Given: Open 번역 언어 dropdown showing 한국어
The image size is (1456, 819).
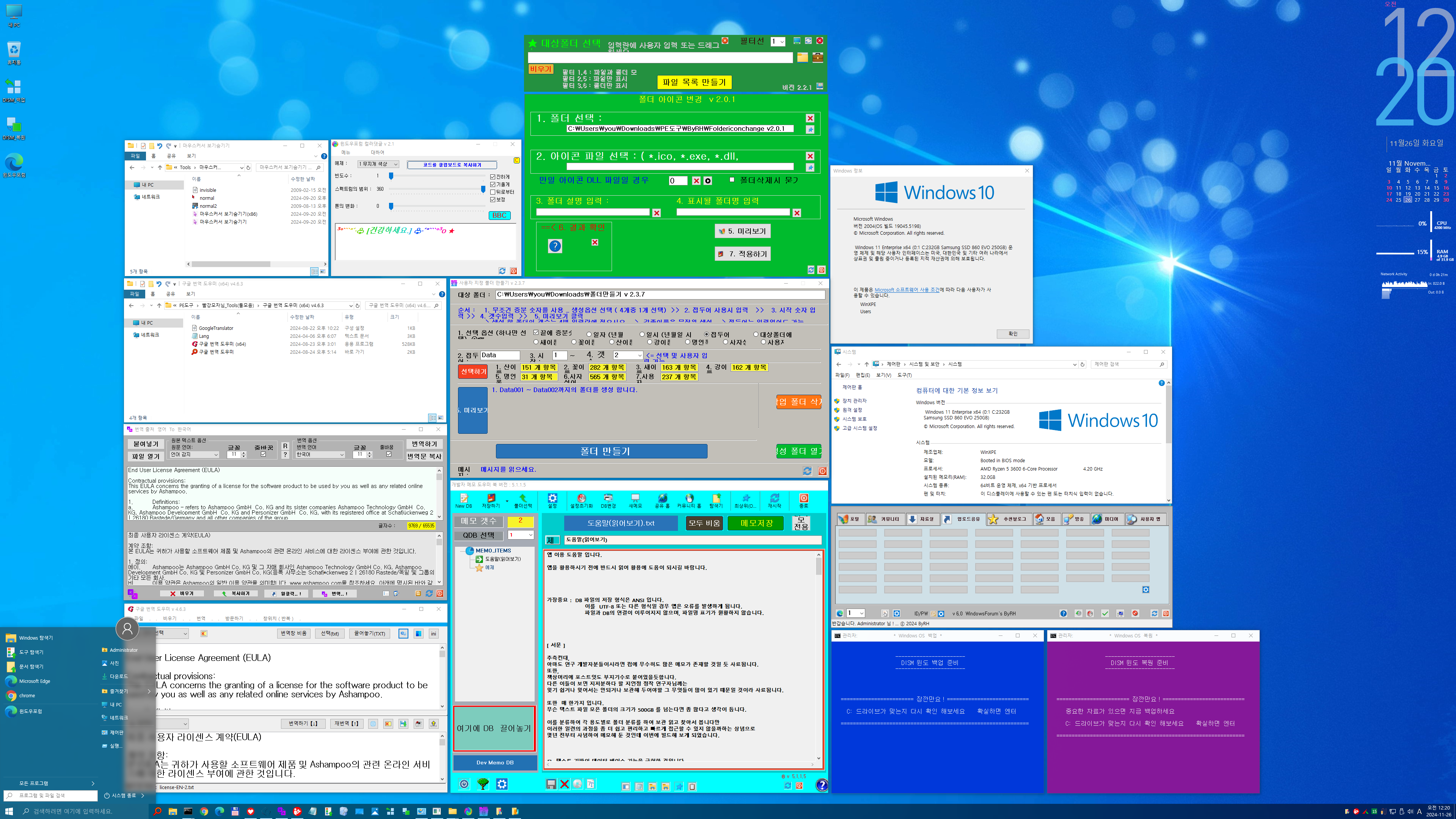Looking at the screenshot, I should click(320, 455).
